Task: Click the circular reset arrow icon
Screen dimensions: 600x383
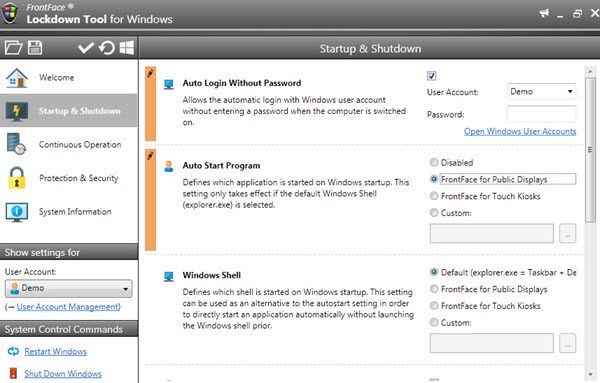Action: 107,48
